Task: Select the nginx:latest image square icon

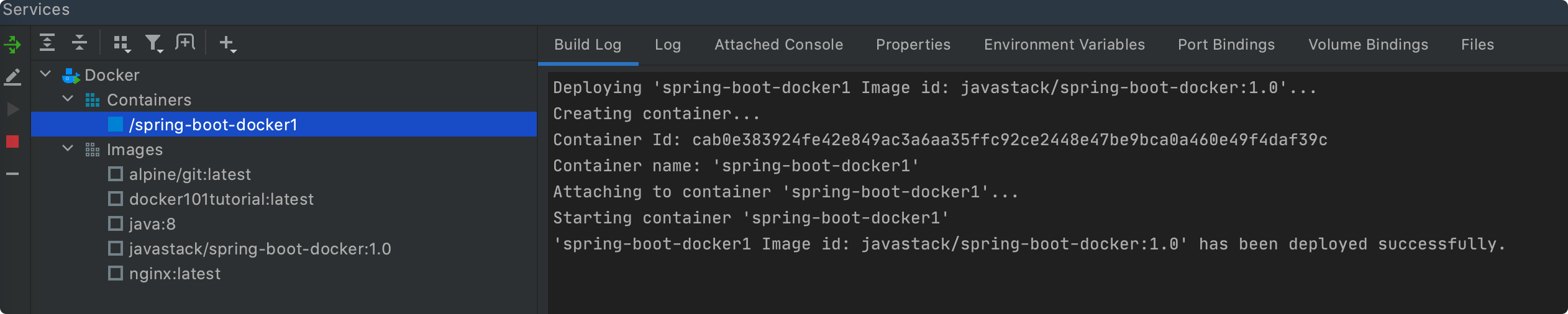Action: pos(116,274)
